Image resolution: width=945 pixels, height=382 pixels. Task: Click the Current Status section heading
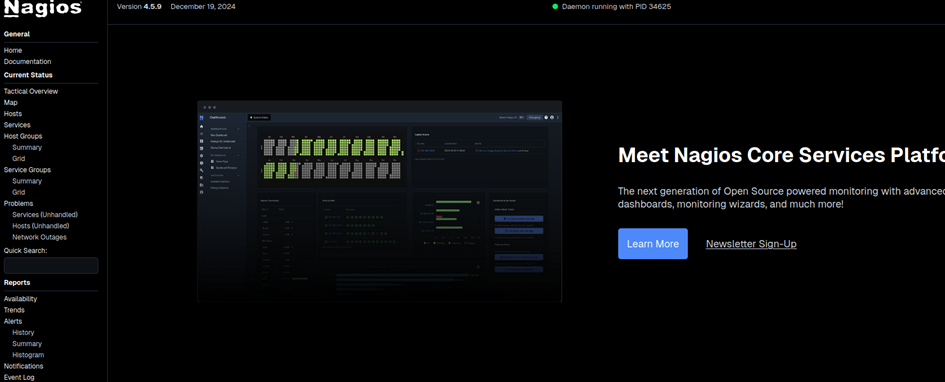(x=28, y=75)
